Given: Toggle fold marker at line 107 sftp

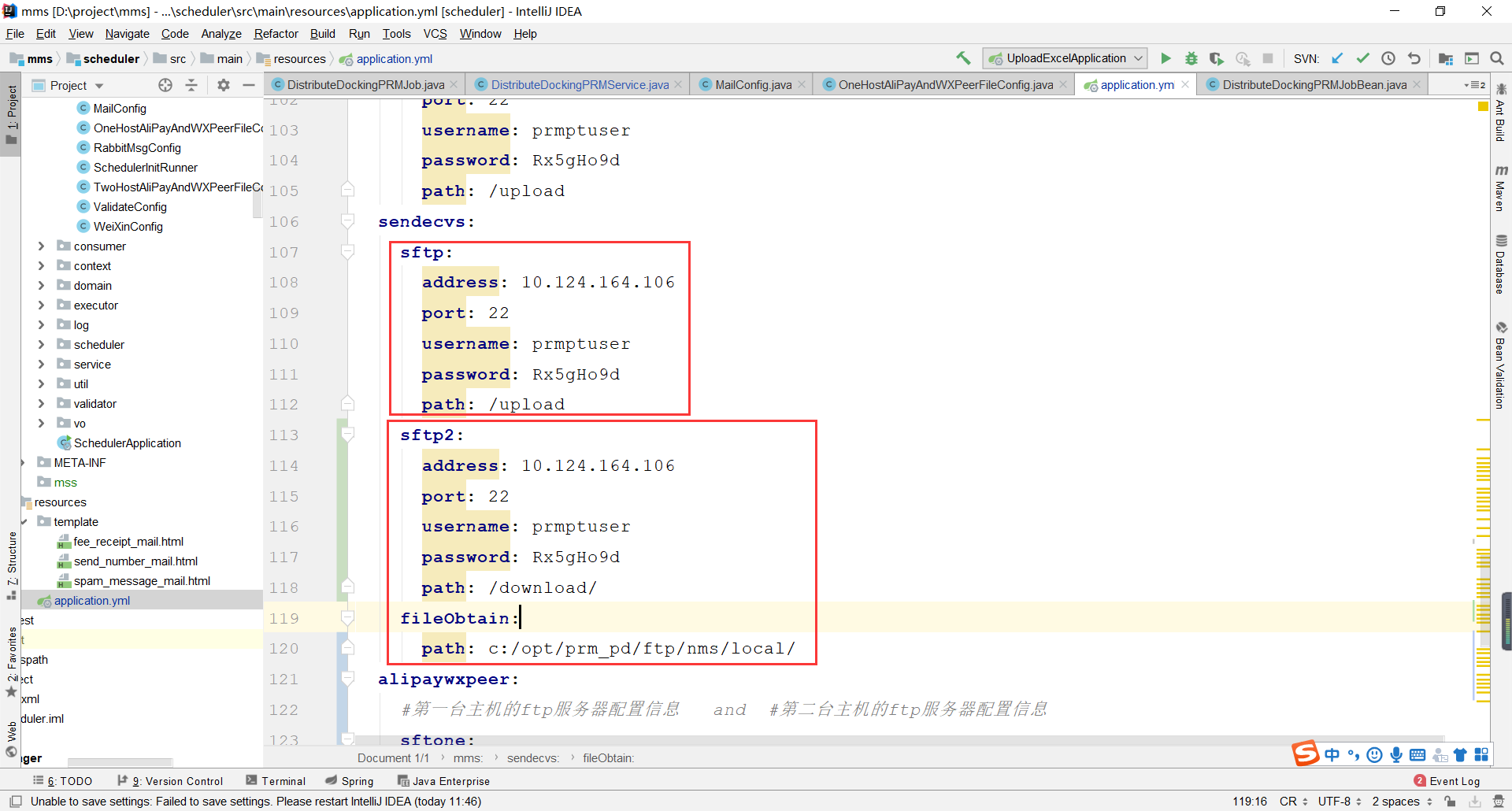Looking at the screenshot, I should point(347,252).
